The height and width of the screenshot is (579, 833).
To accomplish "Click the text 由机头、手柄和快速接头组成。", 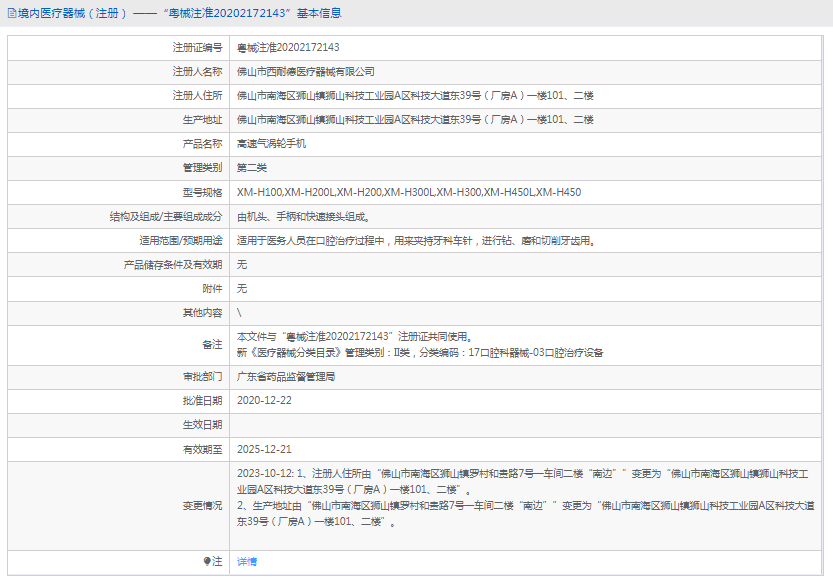I will coord(303,217).
